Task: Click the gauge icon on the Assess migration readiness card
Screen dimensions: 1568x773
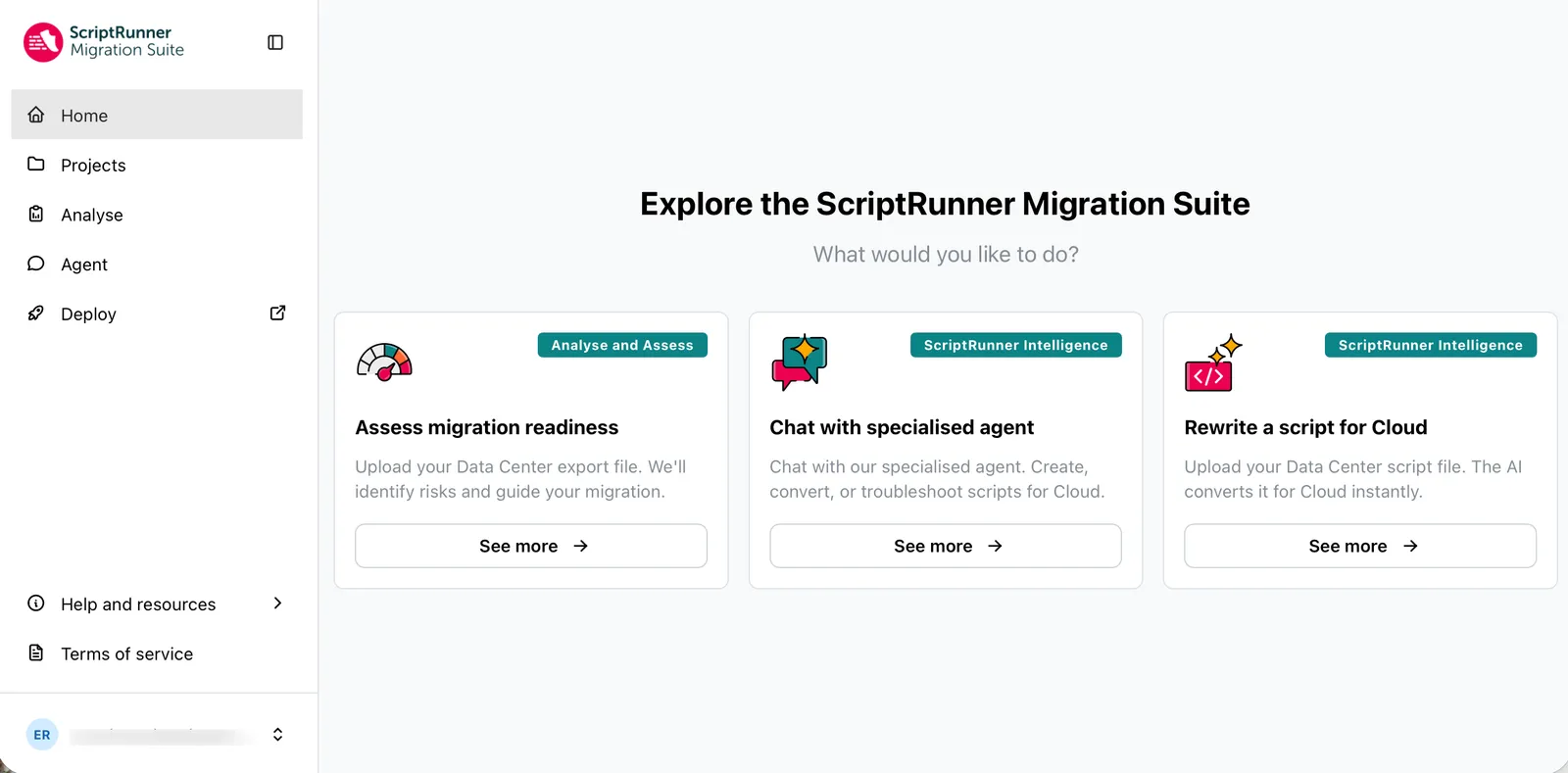Action: pos(384,362)
